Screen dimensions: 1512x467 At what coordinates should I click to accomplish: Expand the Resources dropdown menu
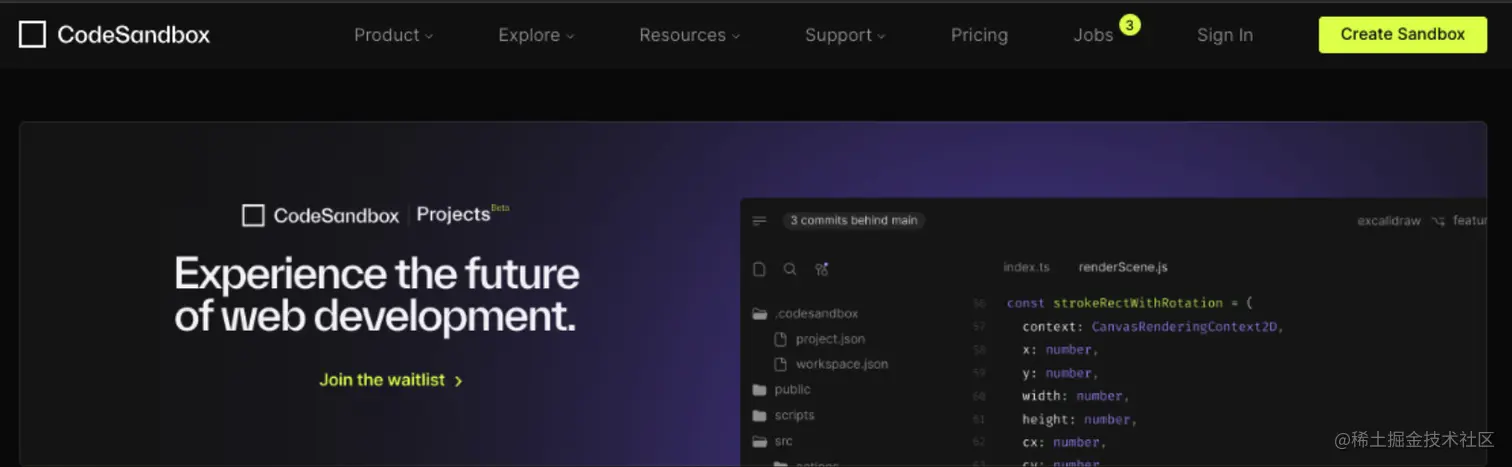point(689,35)
